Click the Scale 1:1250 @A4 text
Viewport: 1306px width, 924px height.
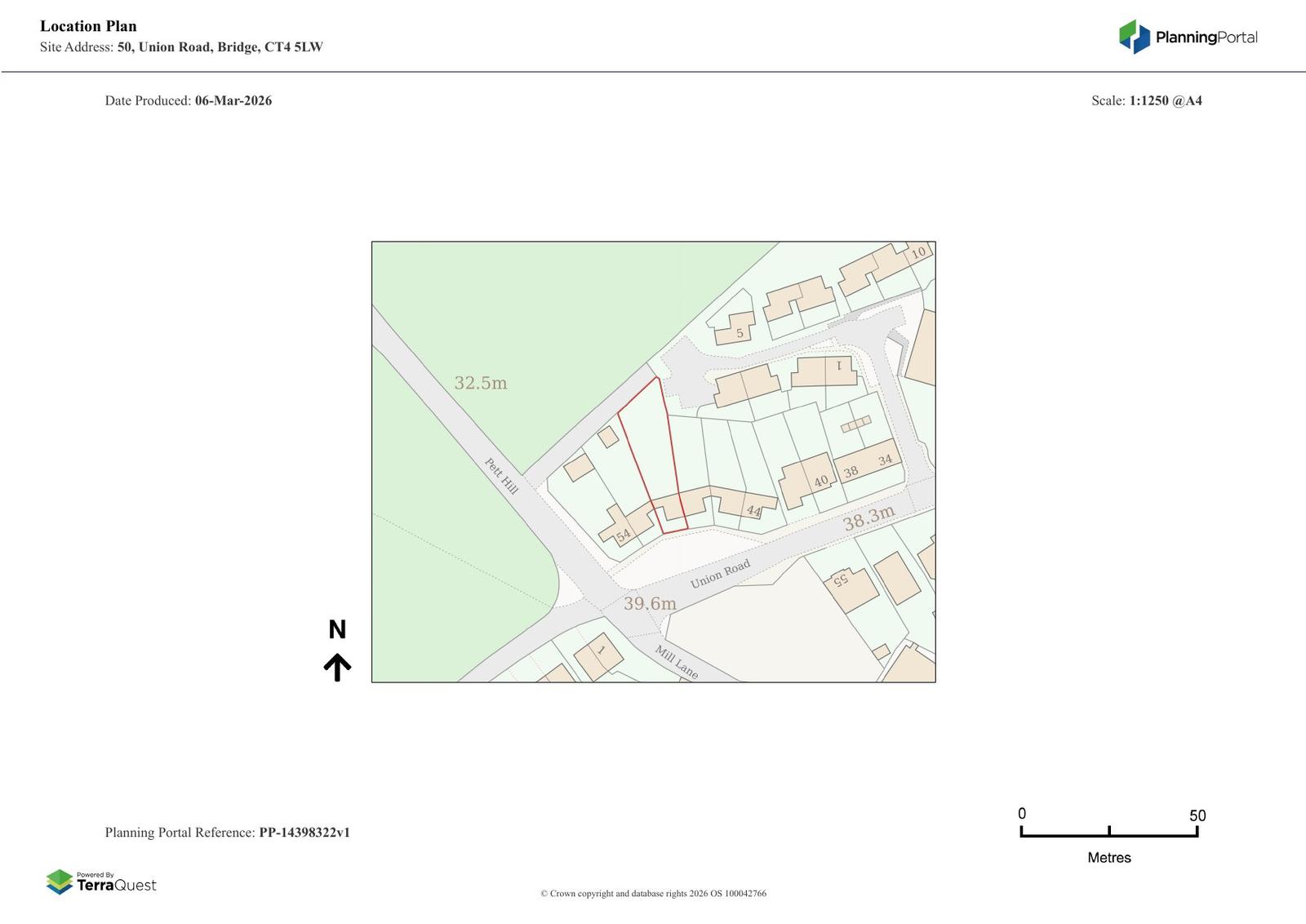tap(1146, 101)
